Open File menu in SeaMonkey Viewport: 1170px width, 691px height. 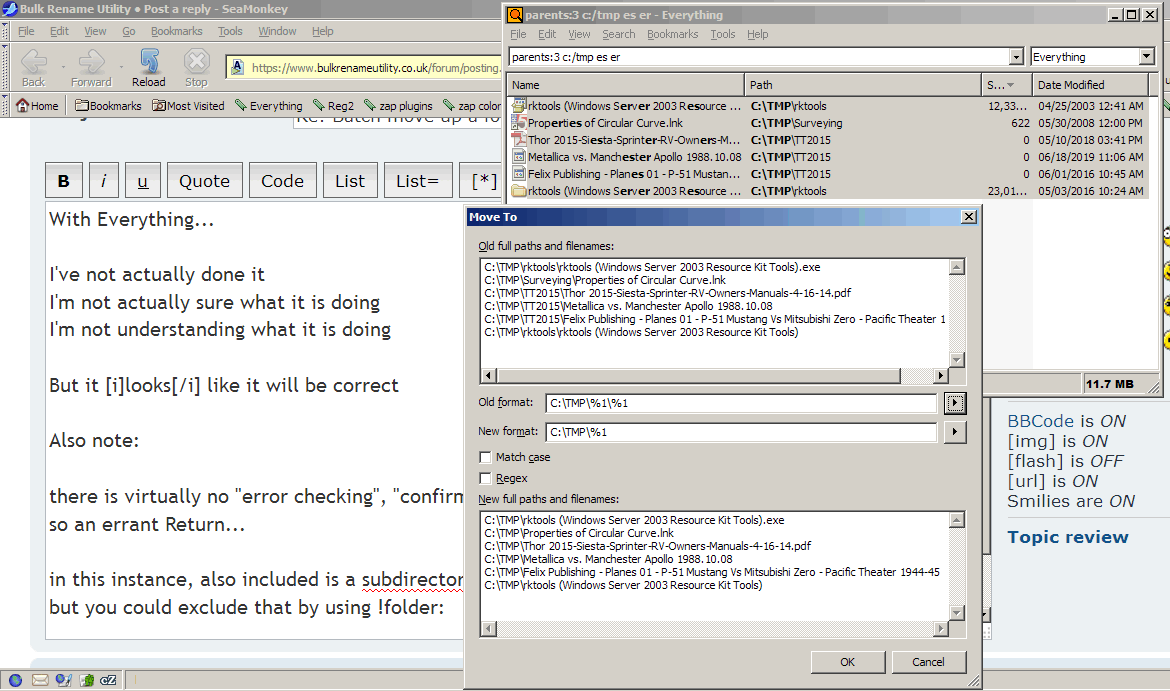coord(26,31)
